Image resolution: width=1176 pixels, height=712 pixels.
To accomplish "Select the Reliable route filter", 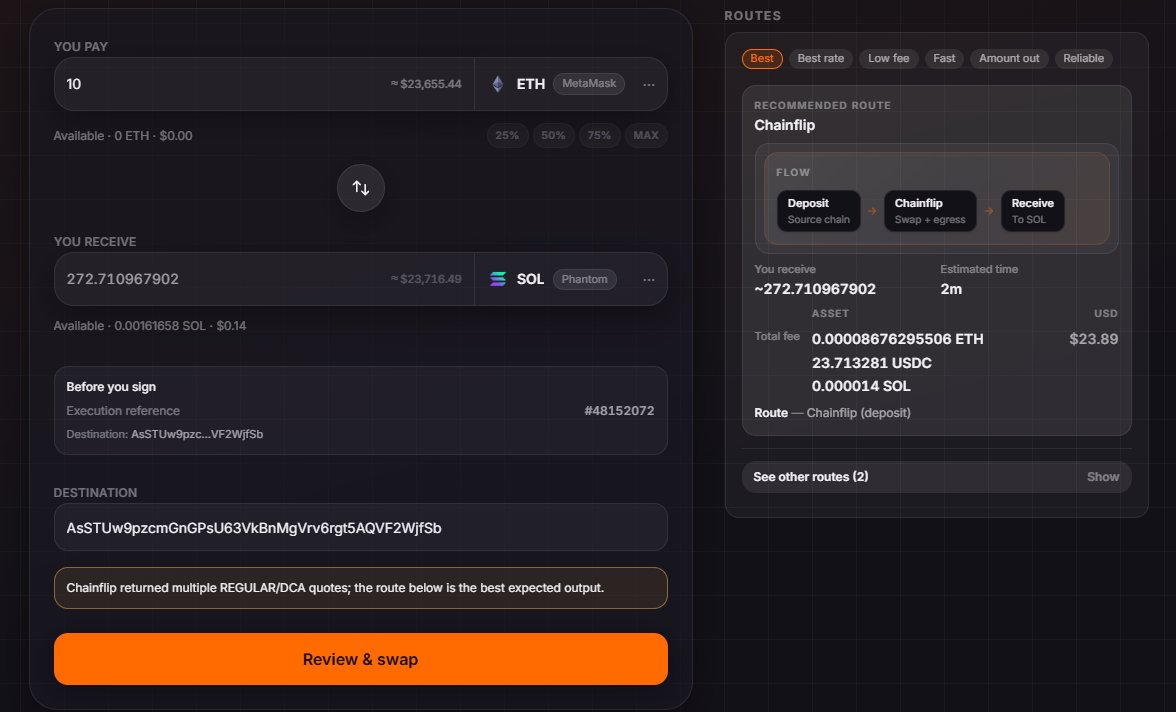I will [x=1084, y=59].
